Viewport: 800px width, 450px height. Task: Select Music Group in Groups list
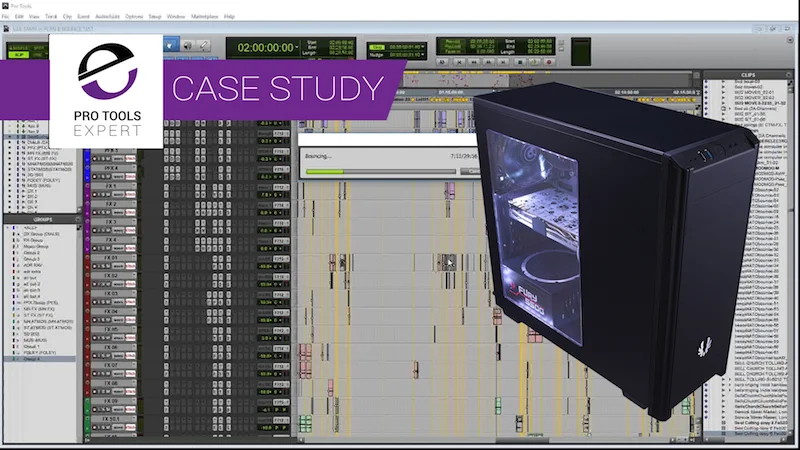(36, 246)
